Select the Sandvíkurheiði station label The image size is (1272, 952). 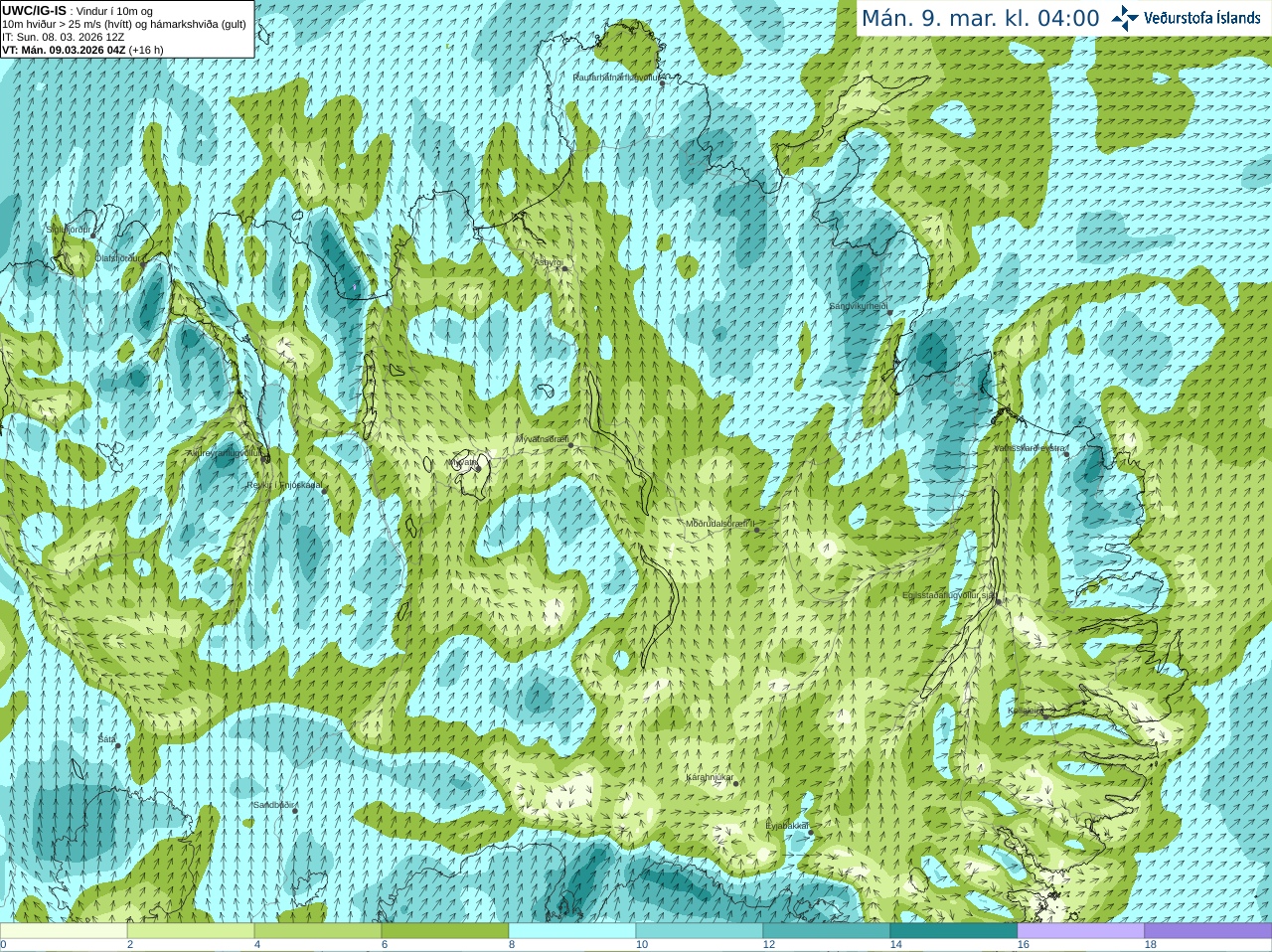[858, 306]
